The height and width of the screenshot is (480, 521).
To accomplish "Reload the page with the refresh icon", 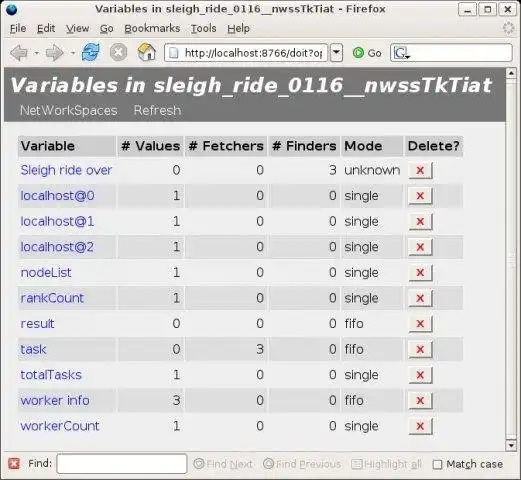I will 91,52.
